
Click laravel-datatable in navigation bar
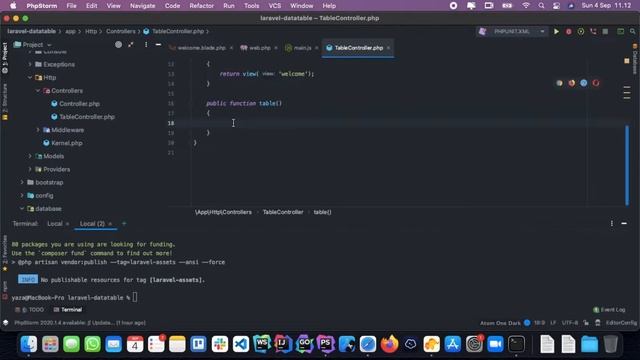[x=31, y=31]
